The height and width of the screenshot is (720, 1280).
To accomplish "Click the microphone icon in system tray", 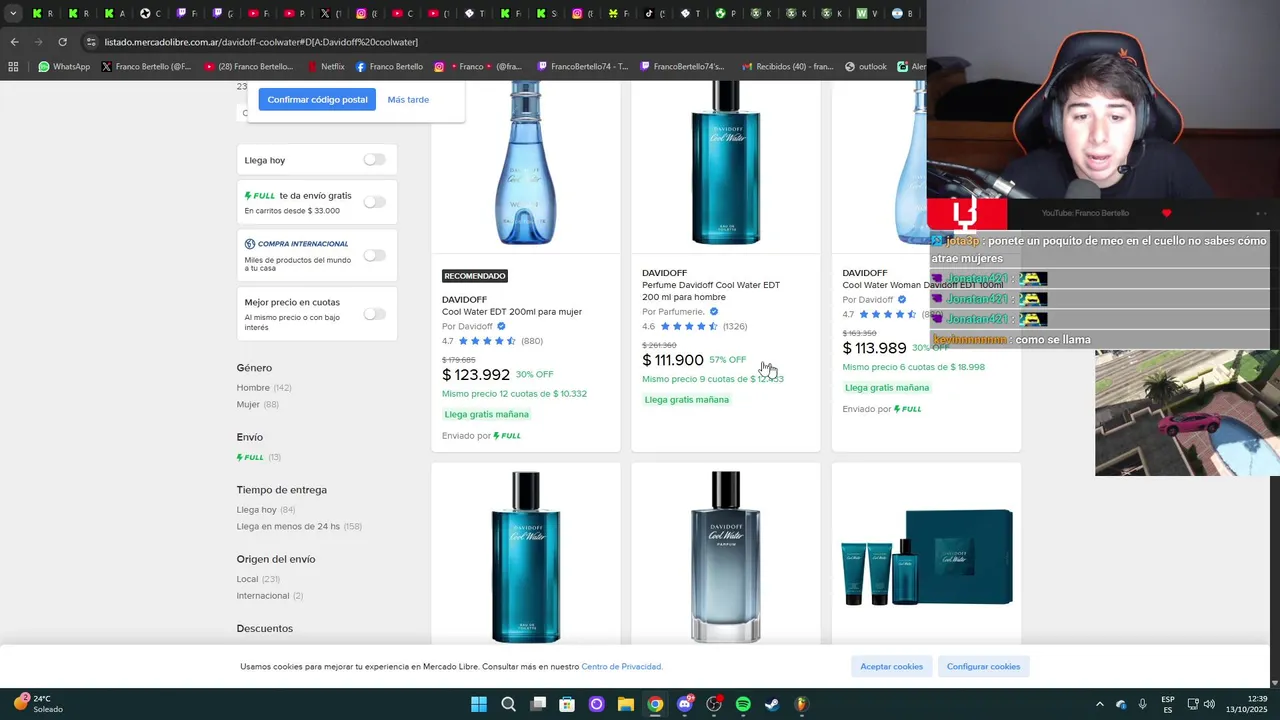I will coord(1142,704).
